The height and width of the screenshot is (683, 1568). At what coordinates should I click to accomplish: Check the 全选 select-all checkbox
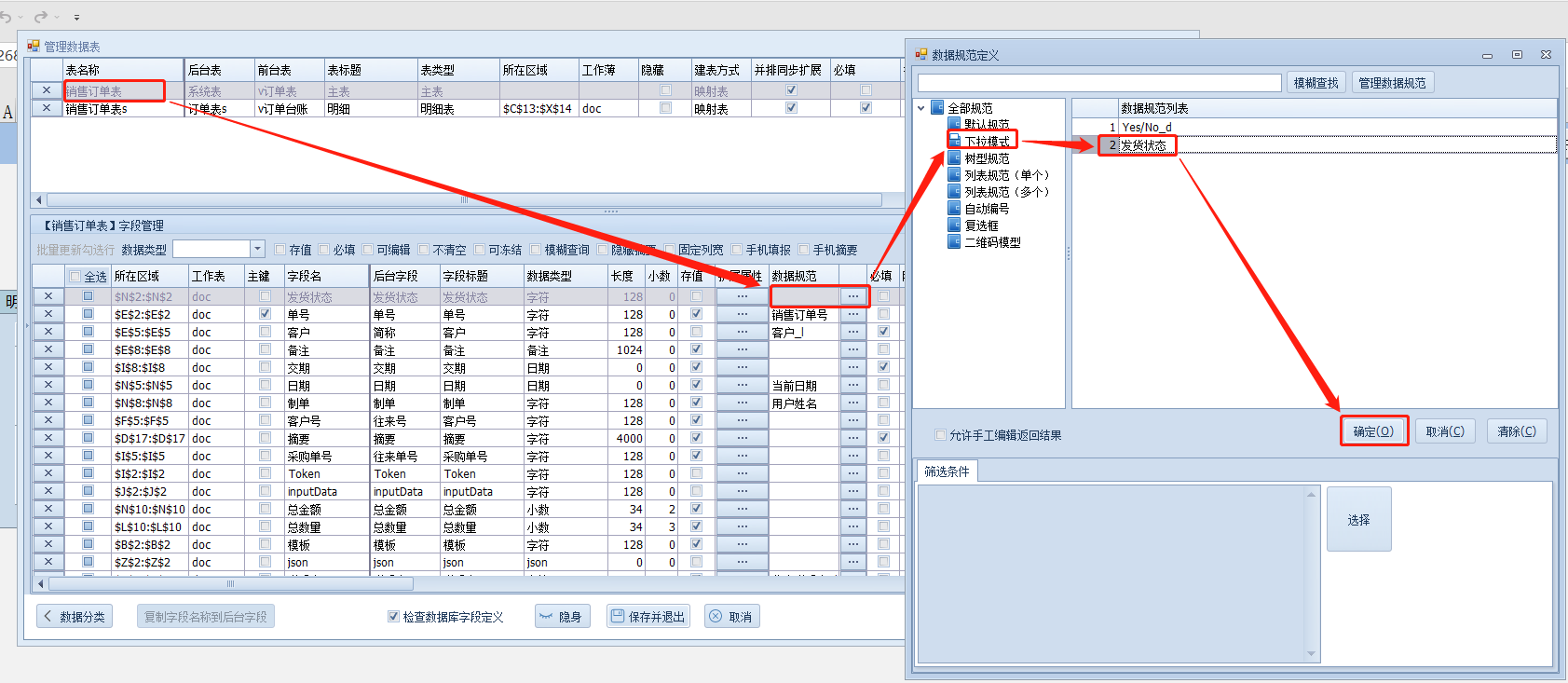click(x=75, y=277)
